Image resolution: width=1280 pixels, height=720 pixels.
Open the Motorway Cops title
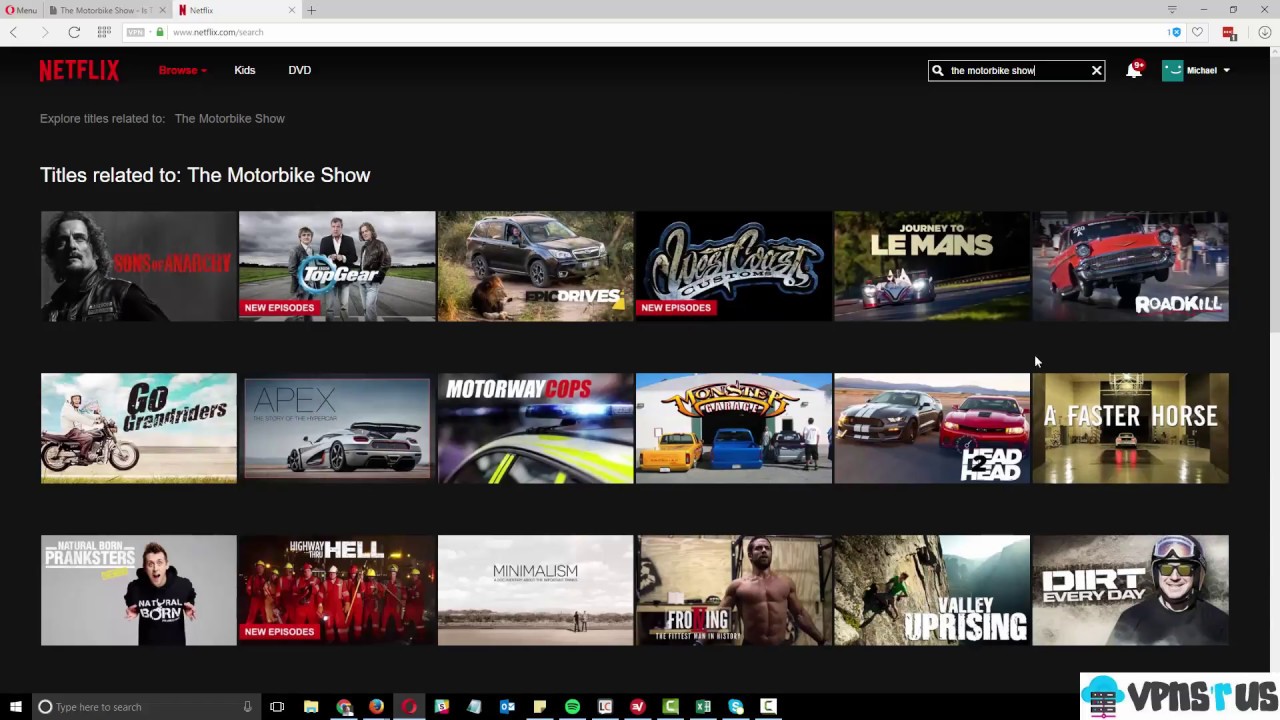536,428
